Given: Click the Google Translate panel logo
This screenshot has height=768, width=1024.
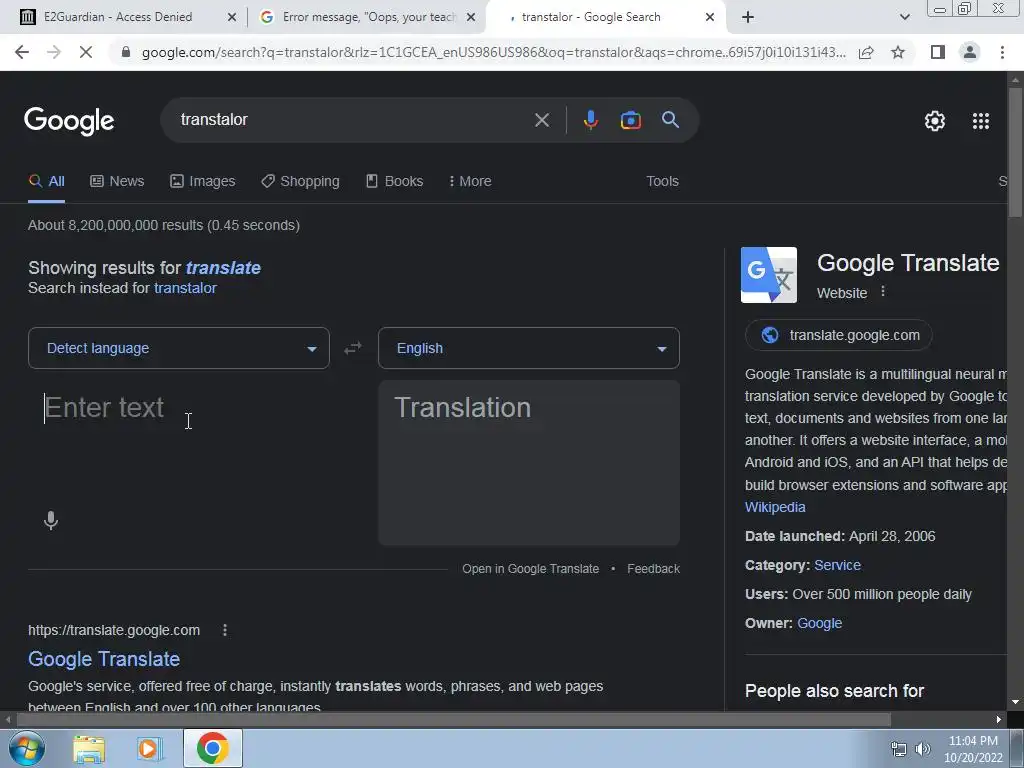Looking at the screenshot, I should (769, 275).
